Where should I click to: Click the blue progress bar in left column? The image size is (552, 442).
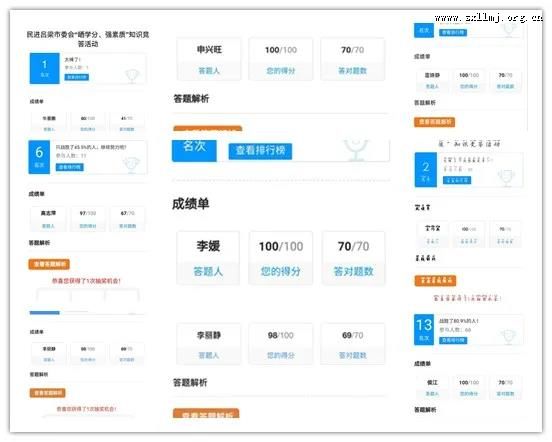point(45,312)
